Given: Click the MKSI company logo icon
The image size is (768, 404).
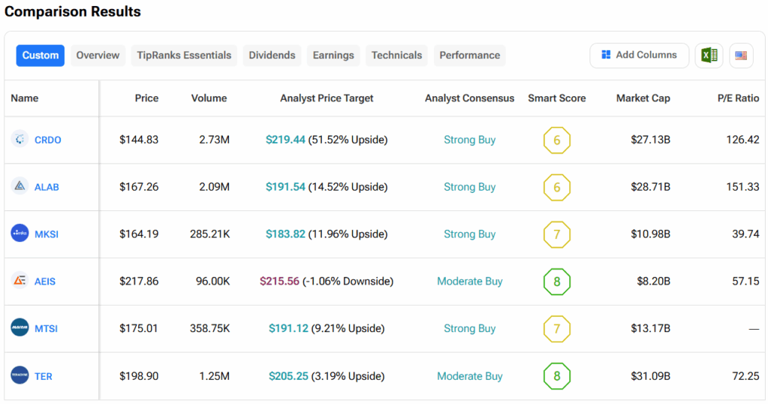Looking at the screenshot, I should tap(20, 234).
